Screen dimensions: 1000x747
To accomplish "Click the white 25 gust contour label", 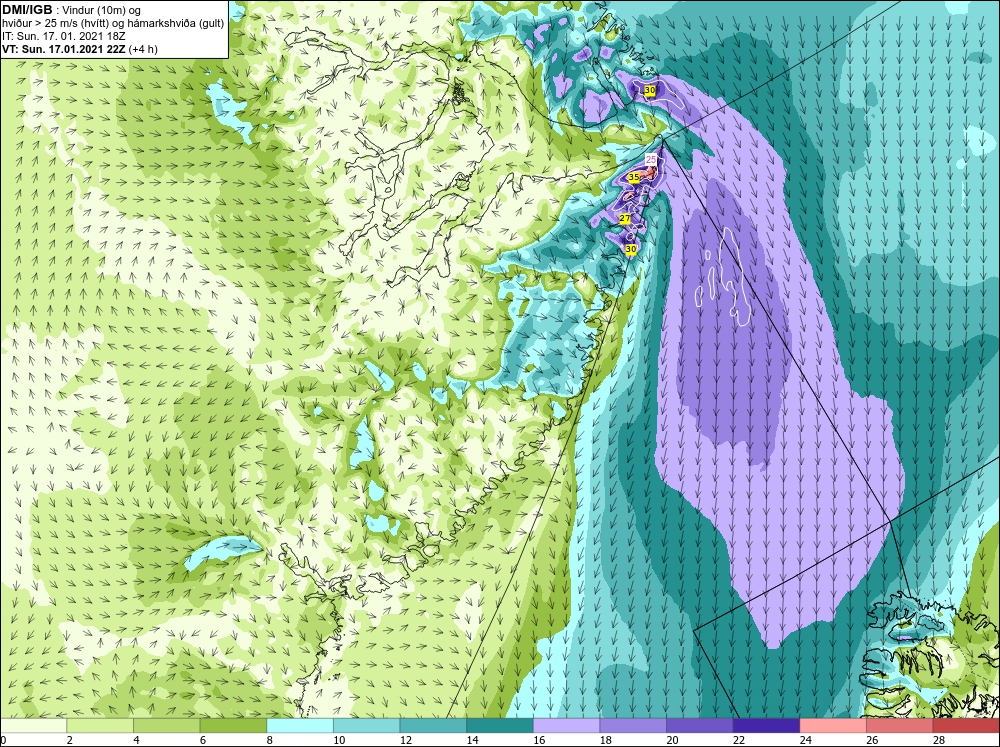I will click(x=651, y=159).
